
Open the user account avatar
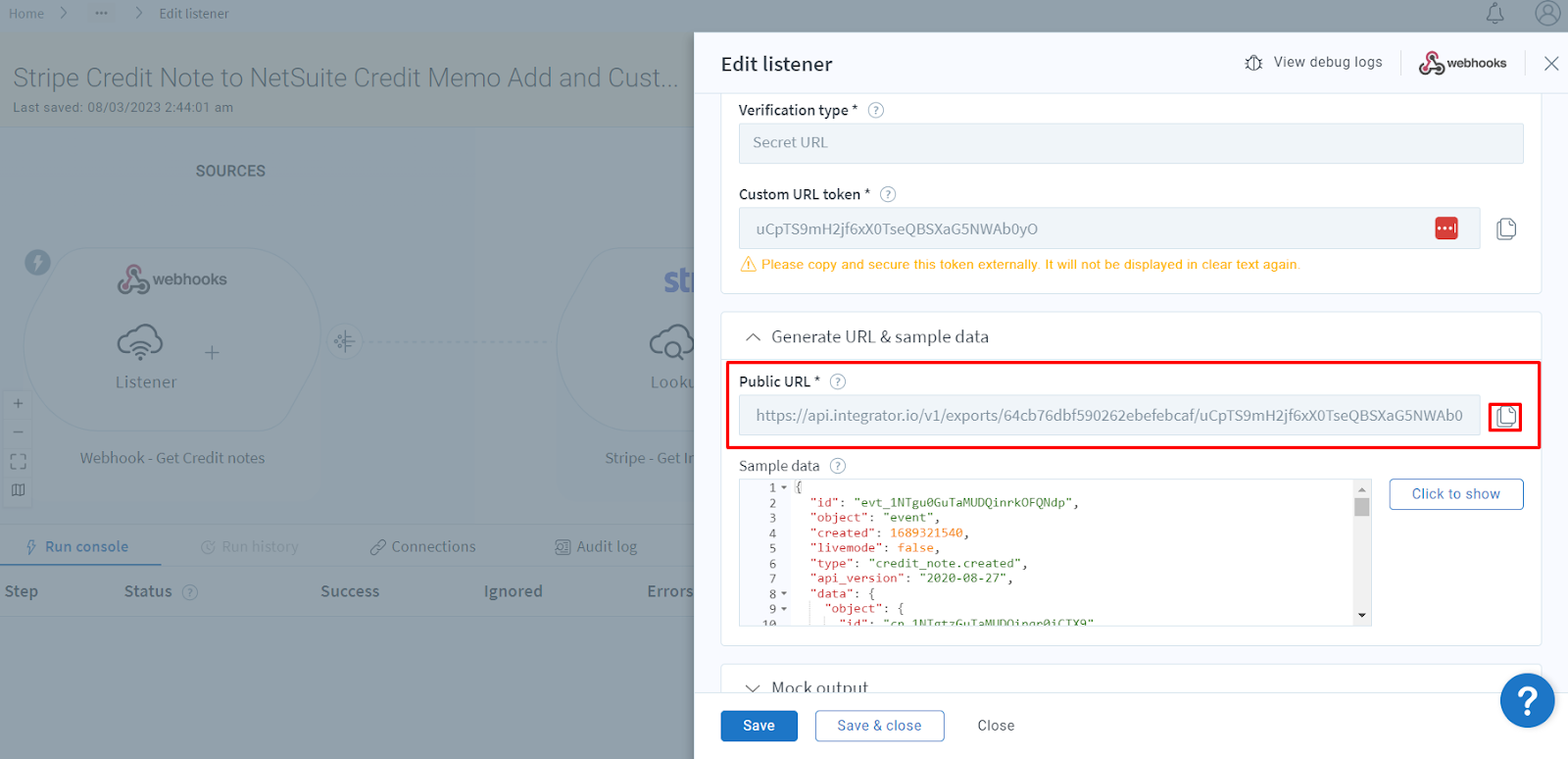[x=1547, y=13]
